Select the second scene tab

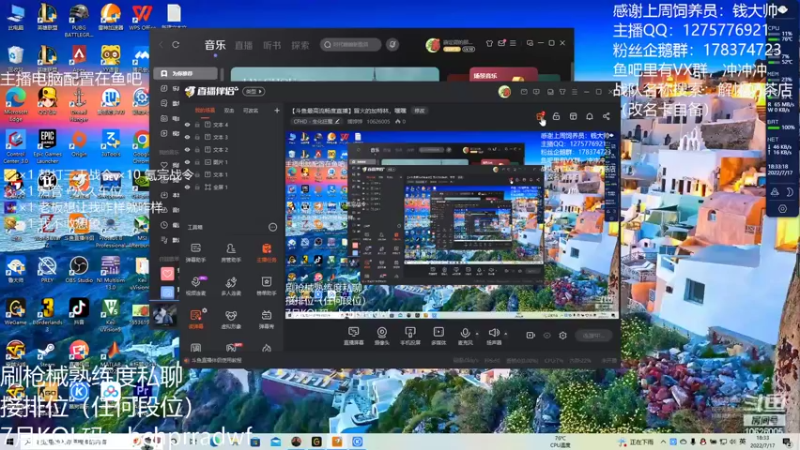click(x=229, y=110)
